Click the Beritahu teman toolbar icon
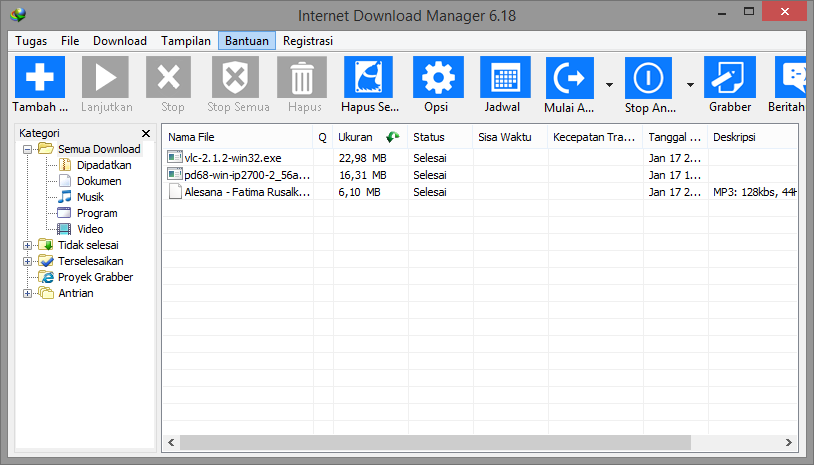 [x=790, y=77]
